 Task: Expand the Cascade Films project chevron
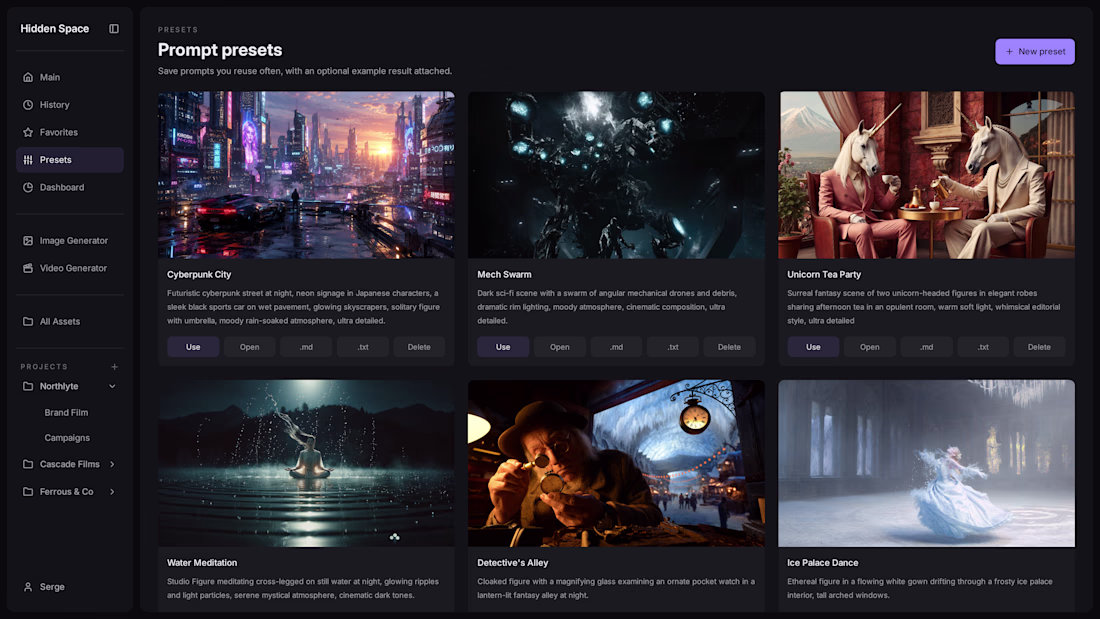point(112,464)
